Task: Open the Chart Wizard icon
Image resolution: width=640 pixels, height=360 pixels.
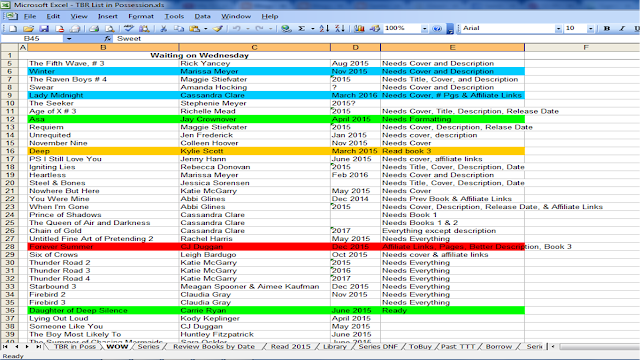Action: pos(359,29)
